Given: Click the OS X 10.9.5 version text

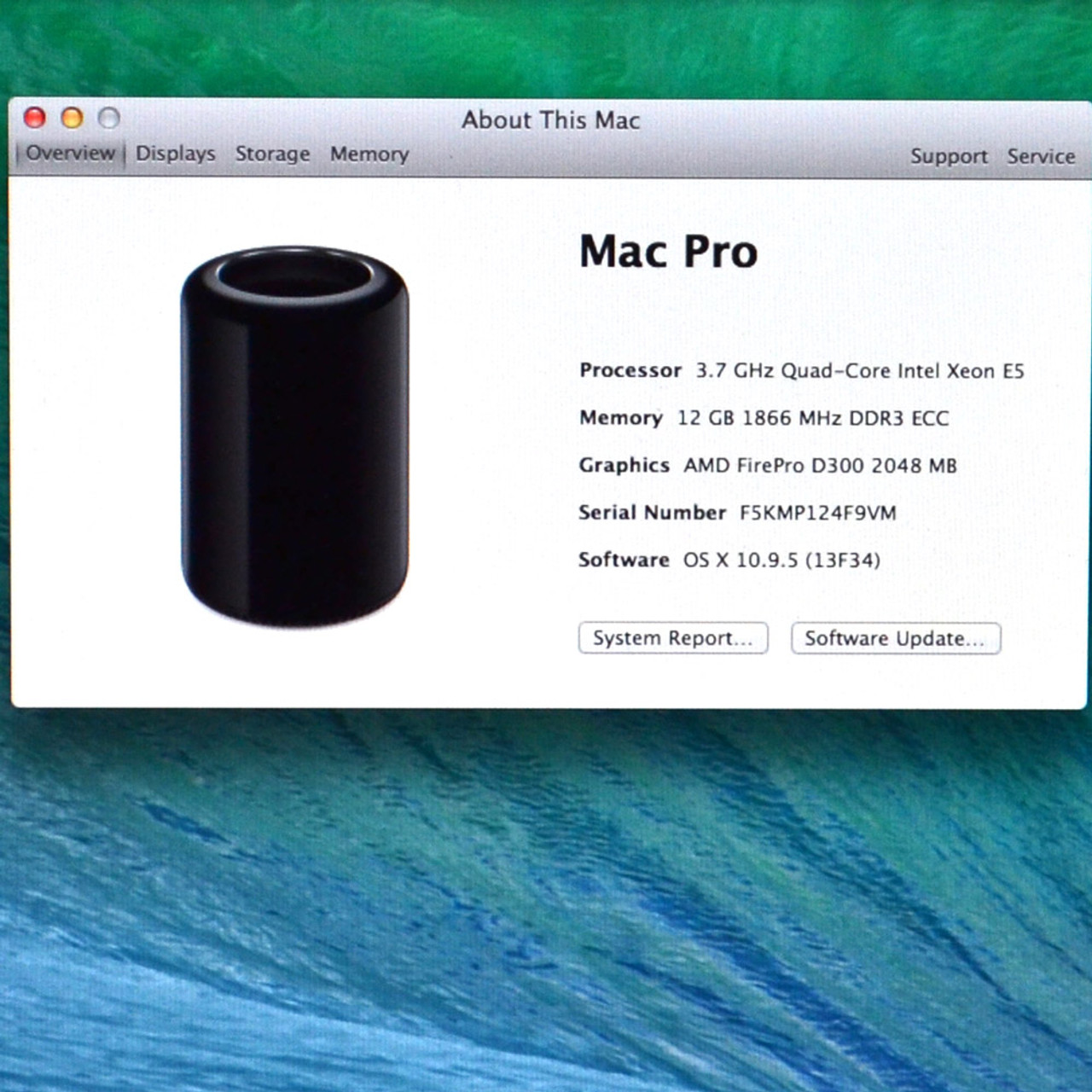Looking at the screenshot, I should tap(781, 561).
